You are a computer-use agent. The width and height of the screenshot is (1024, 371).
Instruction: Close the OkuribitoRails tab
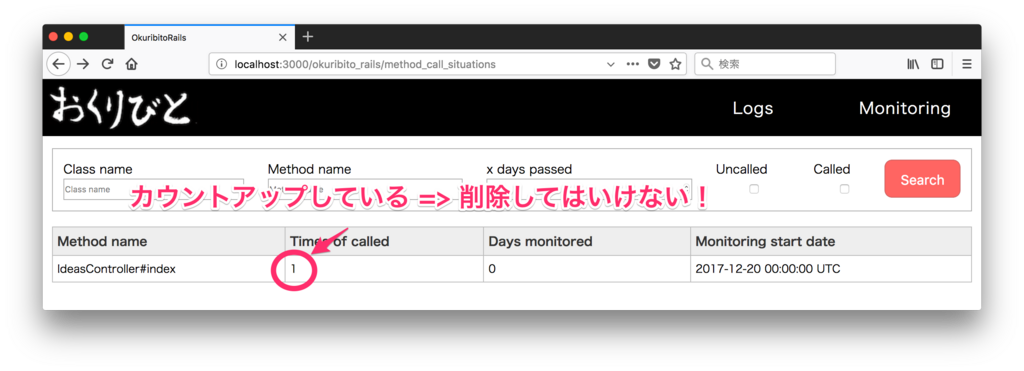coord(282,38)
